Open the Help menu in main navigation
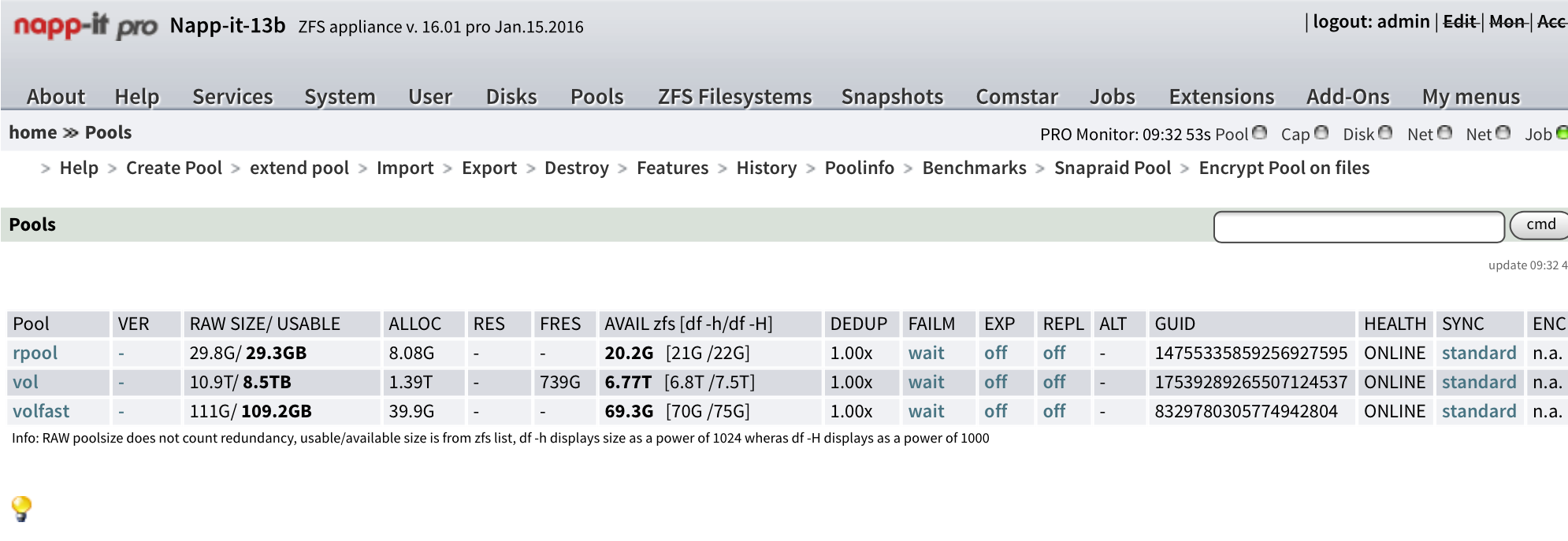1568x541 pixels. point(137,96)
